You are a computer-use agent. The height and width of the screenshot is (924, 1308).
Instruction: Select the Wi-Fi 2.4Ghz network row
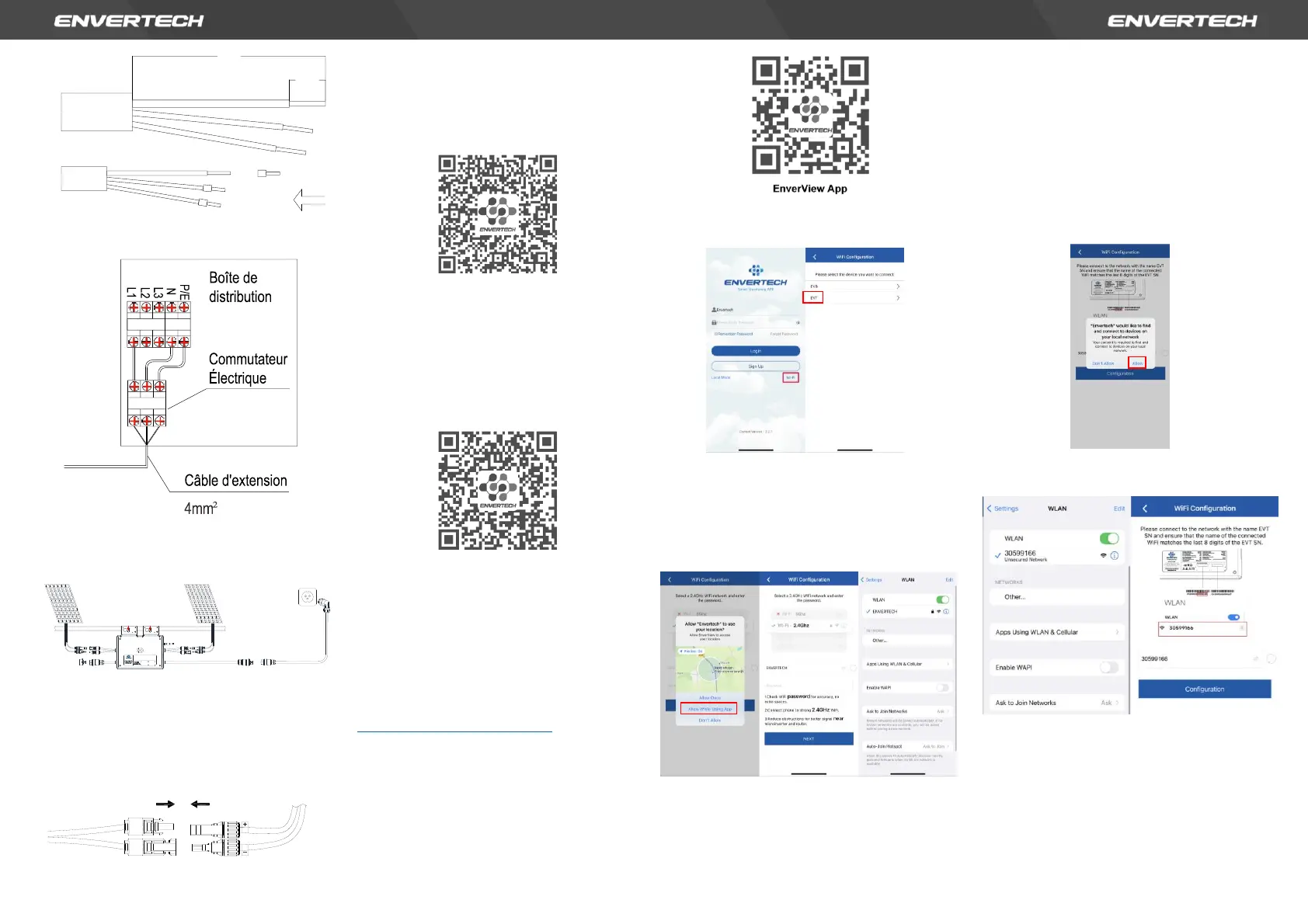coord(809,625)
